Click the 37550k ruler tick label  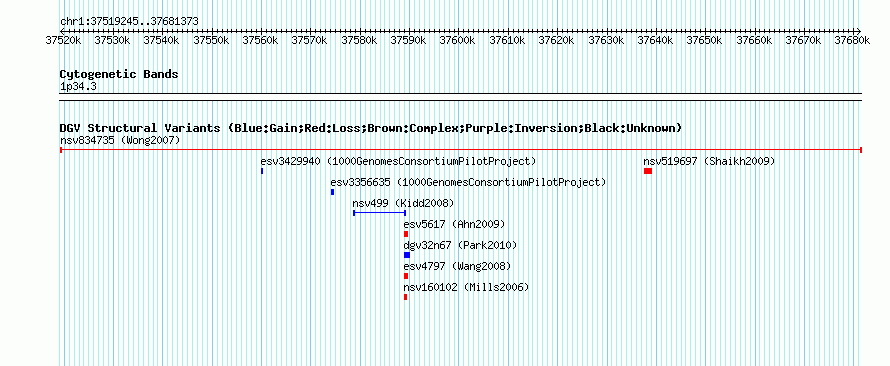tap(212, 40)
